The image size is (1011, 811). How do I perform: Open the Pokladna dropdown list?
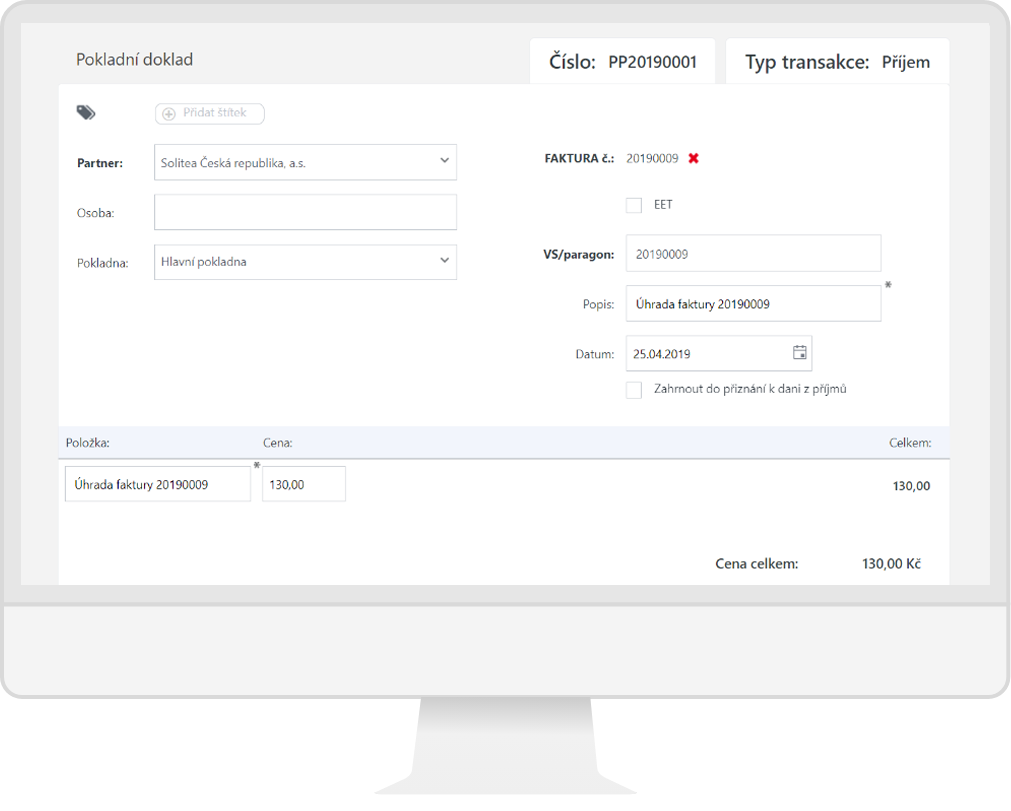(444, 262)
